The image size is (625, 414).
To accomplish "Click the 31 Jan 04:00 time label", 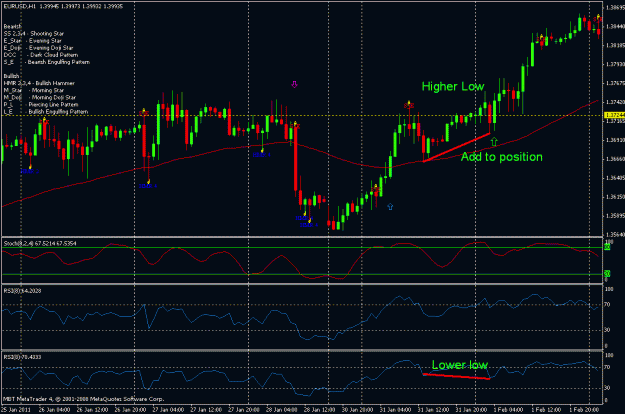I will point(395,410).
